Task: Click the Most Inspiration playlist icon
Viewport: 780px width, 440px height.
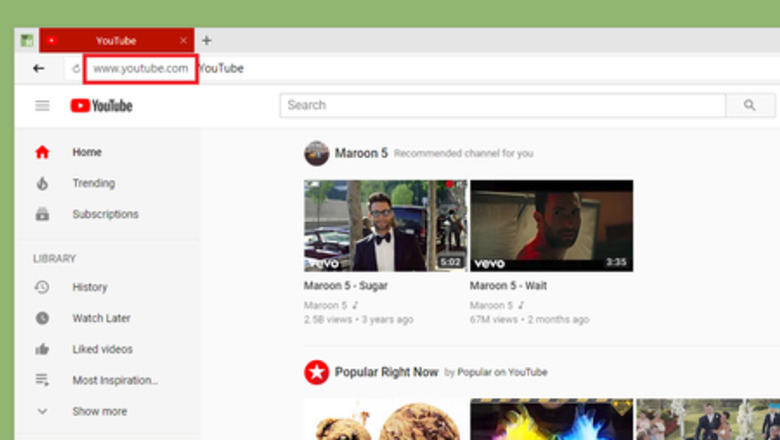Action: pos(42,380)
